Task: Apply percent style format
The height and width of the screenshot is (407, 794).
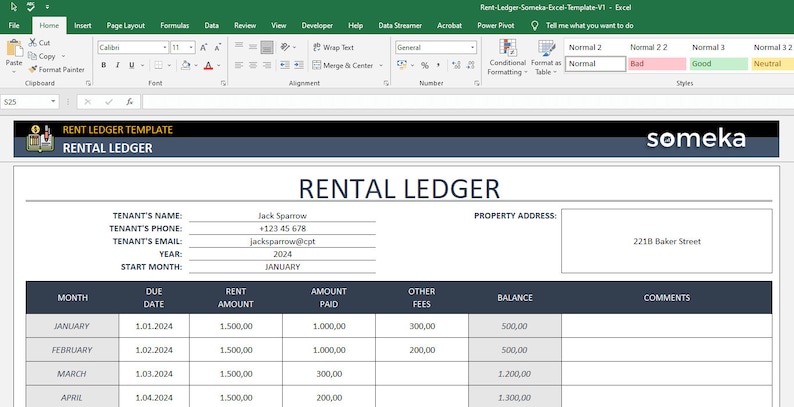Action: pyautogui.click(x=425, y=65)
